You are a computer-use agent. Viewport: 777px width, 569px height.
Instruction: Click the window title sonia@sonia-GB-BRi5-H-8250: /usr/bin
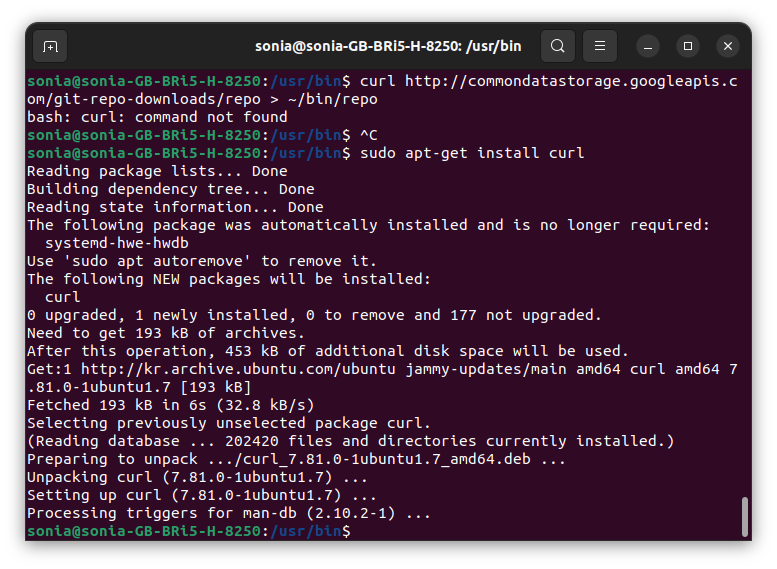[388, 47]
